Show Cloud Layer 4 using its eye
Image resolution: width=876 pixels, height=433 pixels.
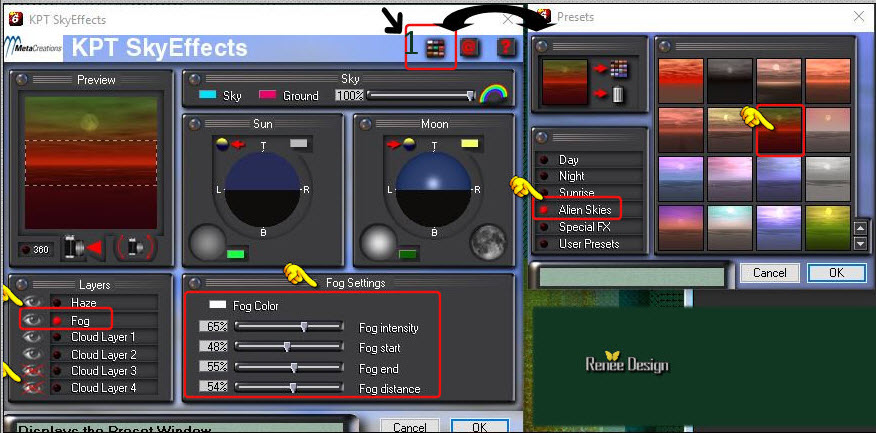point(34,387)
